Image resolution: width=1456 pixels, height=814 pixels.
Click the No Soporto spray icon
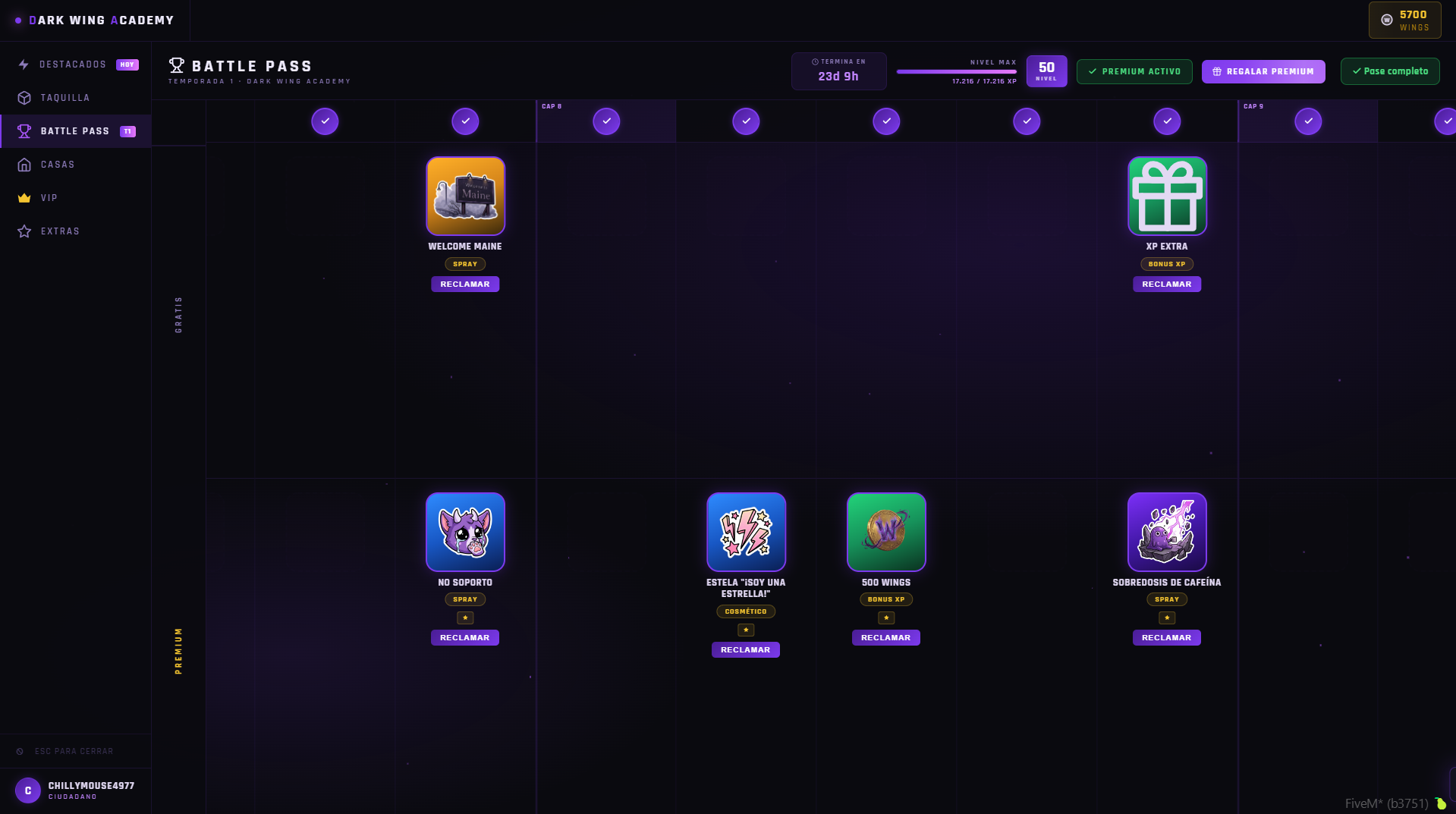pos(465,532)
